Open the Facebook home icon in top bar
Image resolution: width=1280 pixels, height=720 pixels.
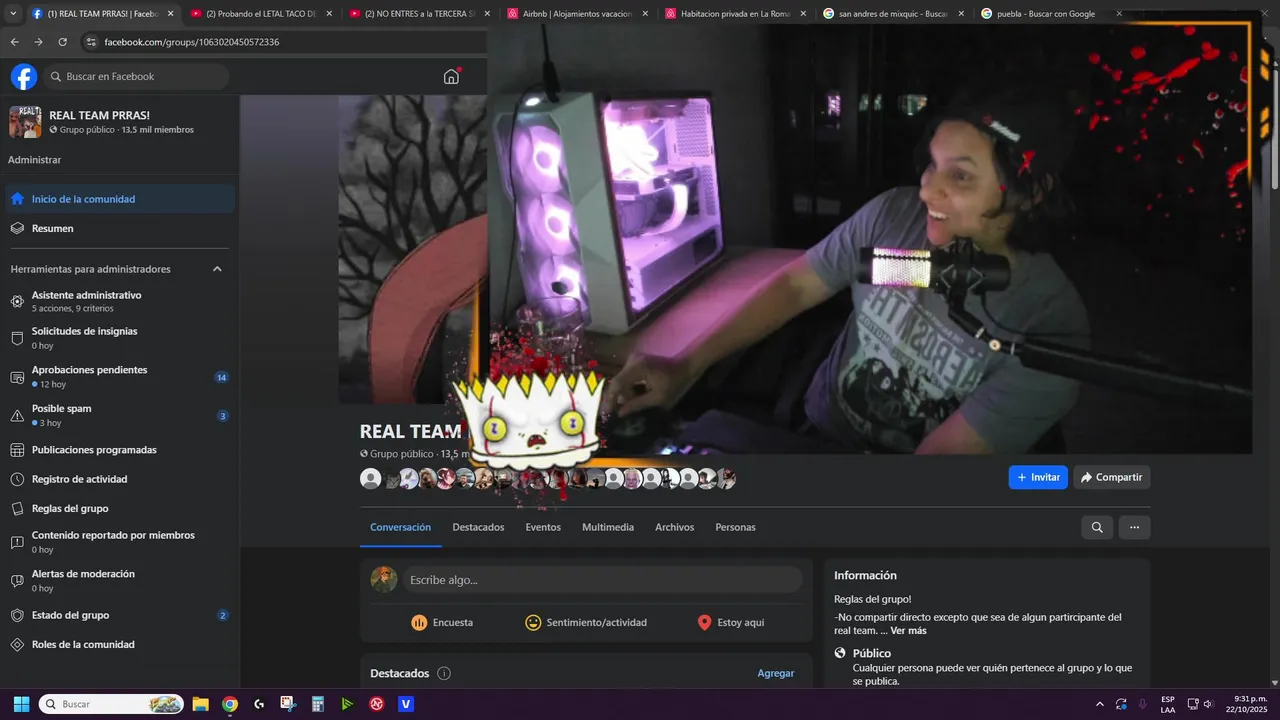point(451,77)
